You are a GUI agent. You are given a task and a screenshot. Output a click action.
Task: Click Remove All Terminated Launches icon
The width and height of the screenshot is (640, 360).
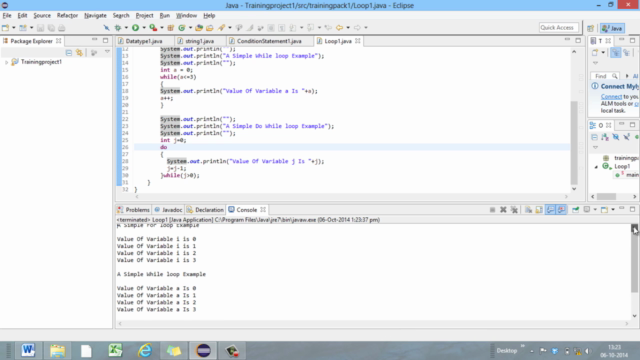pyautogui.click(x=514, y=210)
